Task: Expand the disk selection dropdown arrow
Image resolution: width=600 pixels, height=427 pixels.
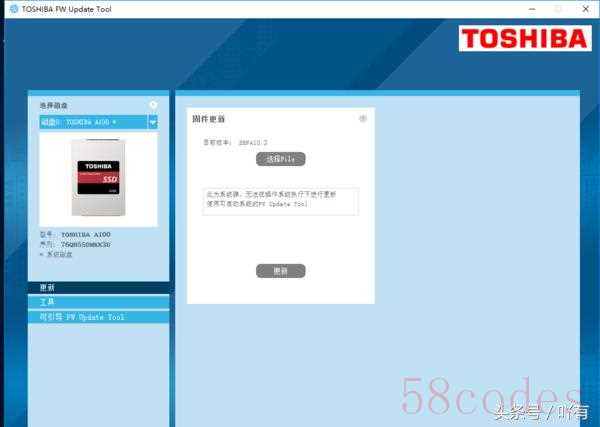Action: click(x=153, y=122)
